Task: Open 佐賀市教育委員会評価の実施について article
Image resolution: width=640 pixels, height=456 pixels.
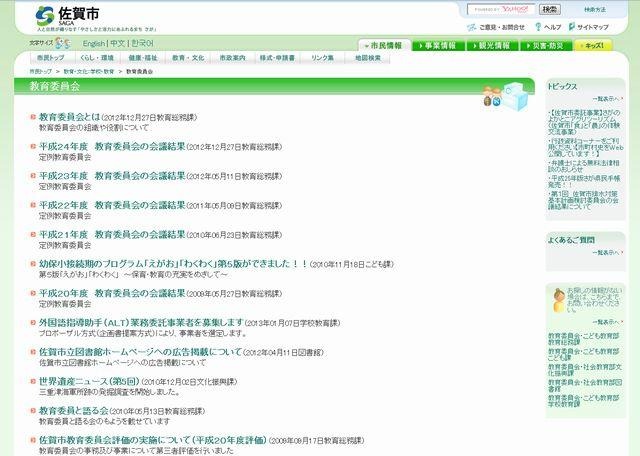Action: 153,440
